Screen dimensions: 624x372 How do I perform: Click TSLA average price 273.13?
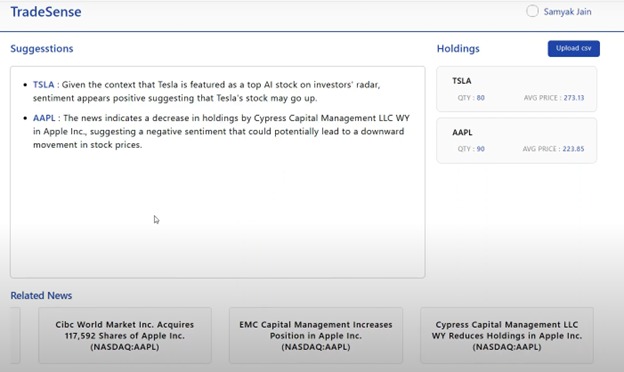pyautogui.click(x=573, y=98)
